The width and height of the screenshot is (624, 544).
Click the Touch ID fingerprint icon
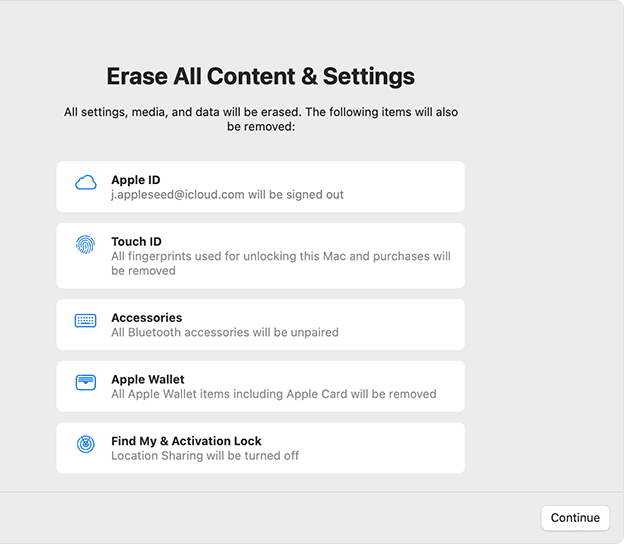pos(86,244)
